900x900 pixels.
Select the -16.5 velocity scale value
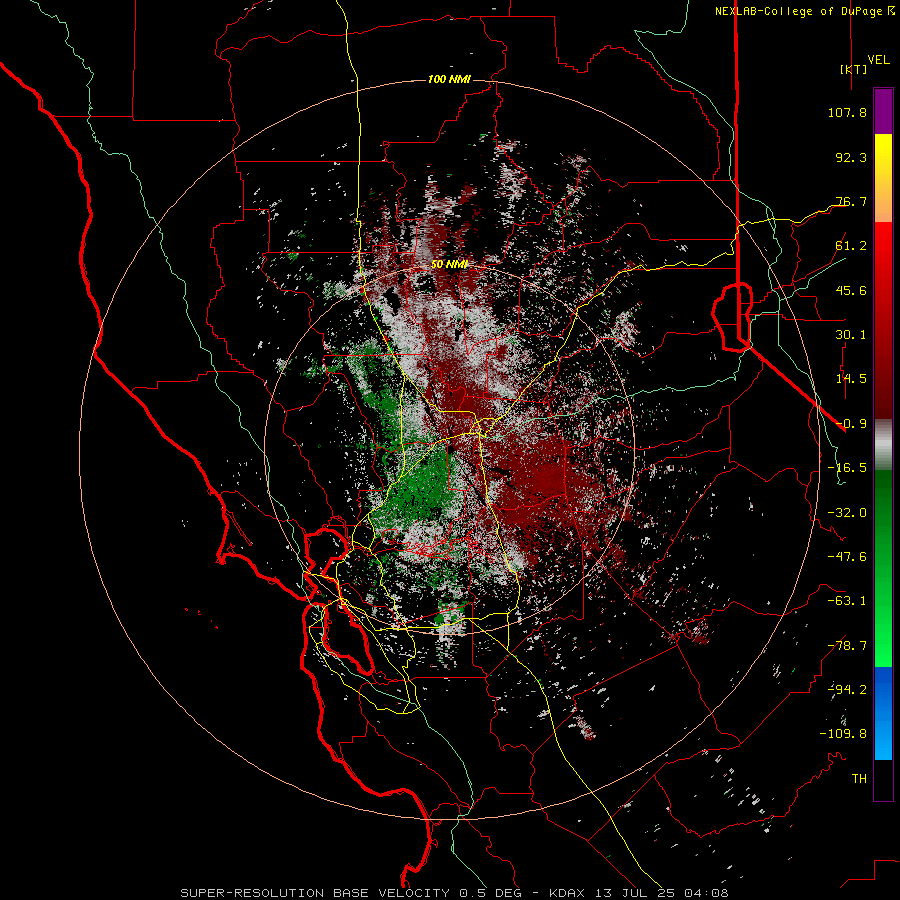847,468
